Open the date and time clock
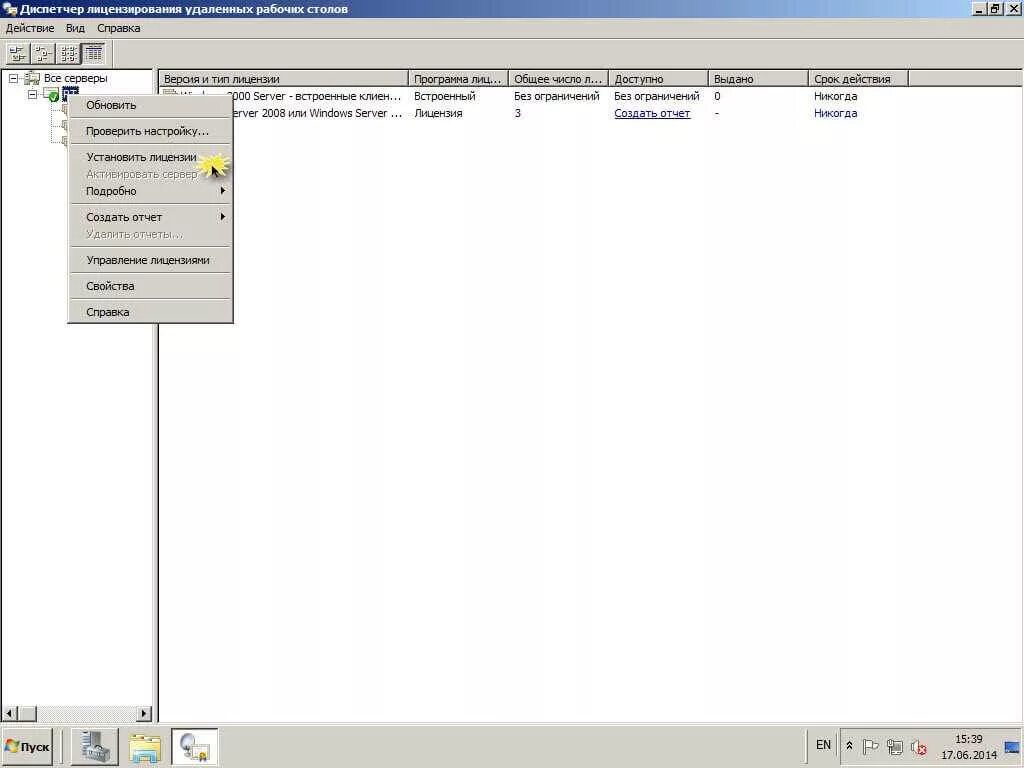The width and height of the screenshot is (1024, 768). point(968,747)
